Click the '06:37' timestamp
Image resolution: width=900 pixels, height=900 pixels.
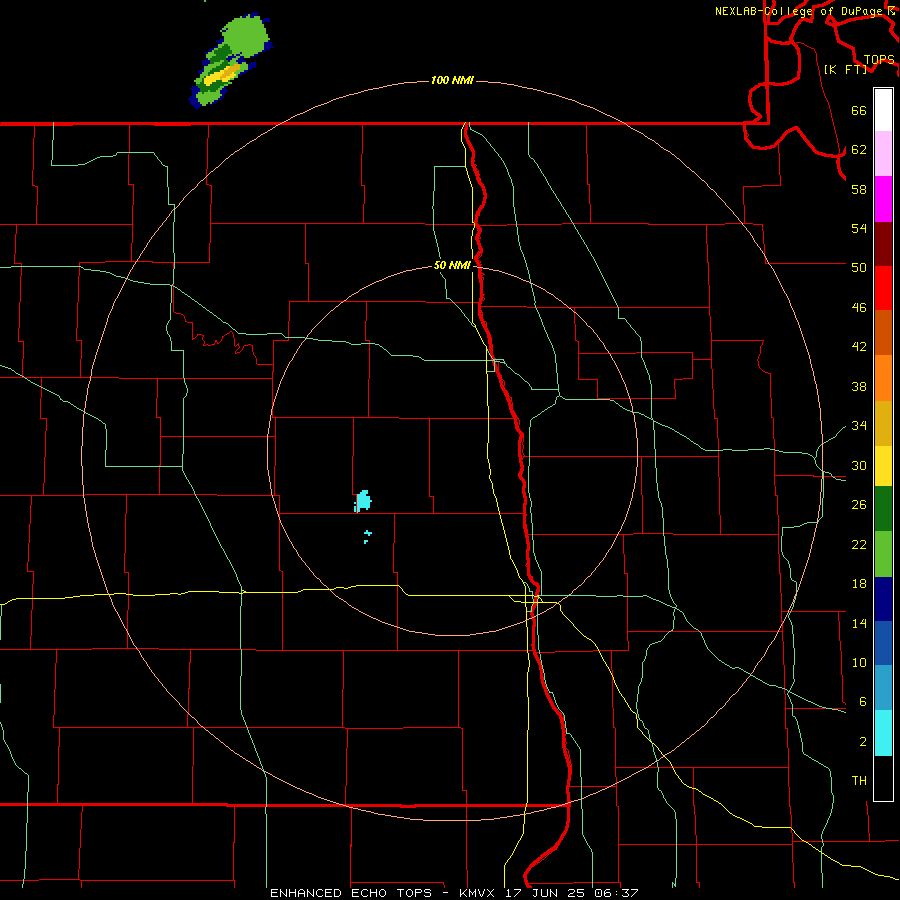(616, 893)
